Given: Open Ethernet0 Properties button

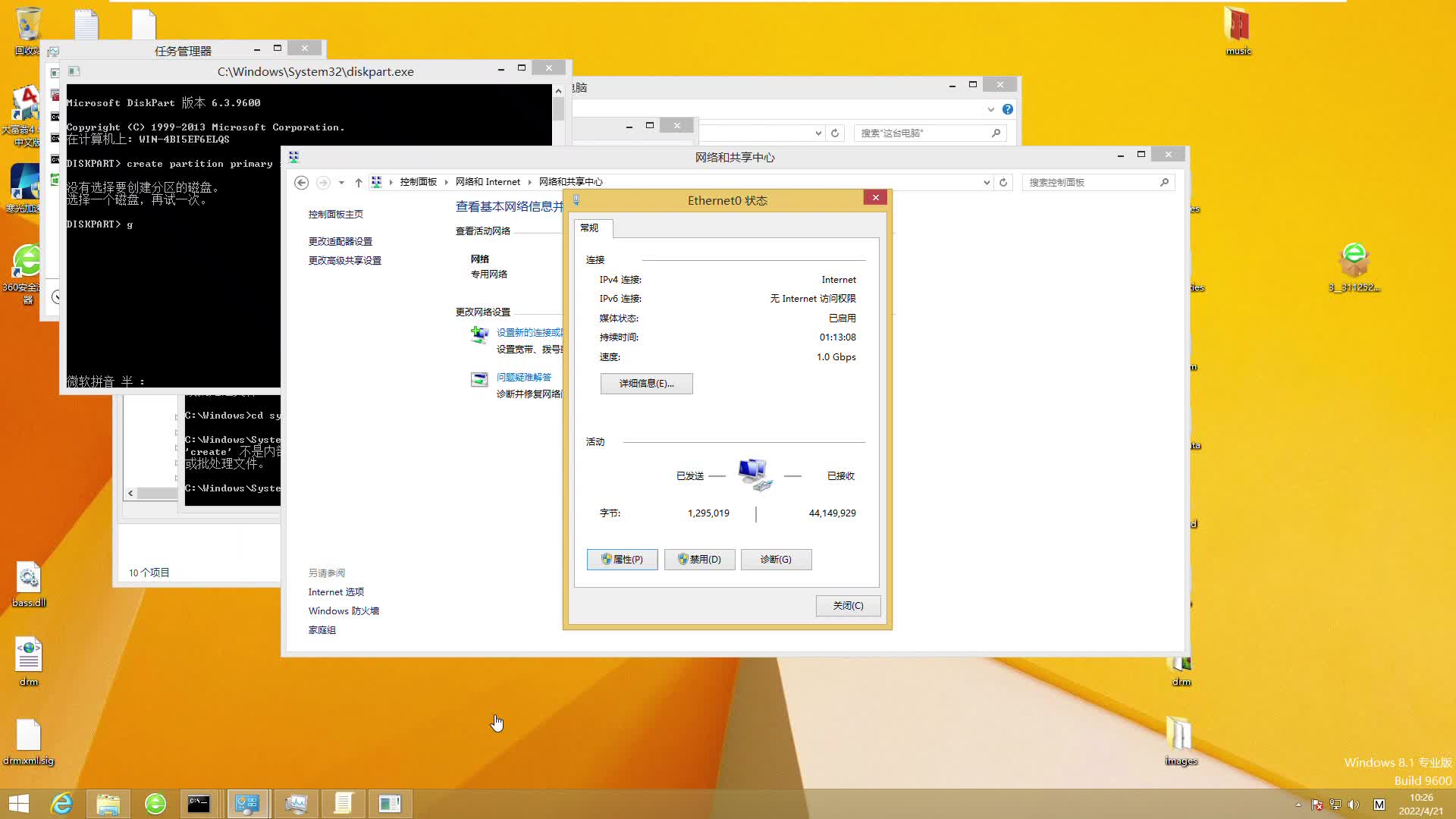Looking at the screenshot, I should tap(622, 560).
